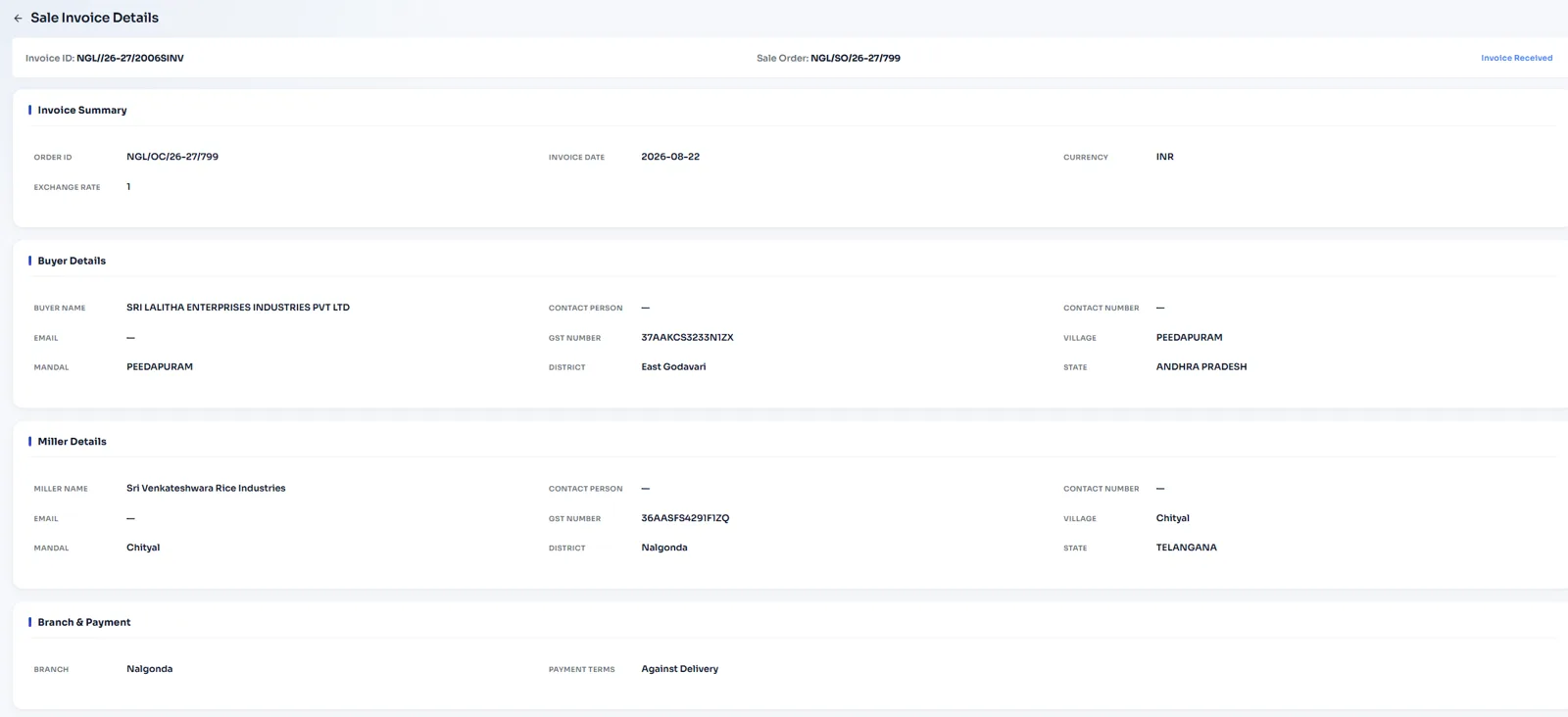Viewport: 1568px width, 717px height.
Task: Click branch value Nalgonda
Action: [150, 669]
